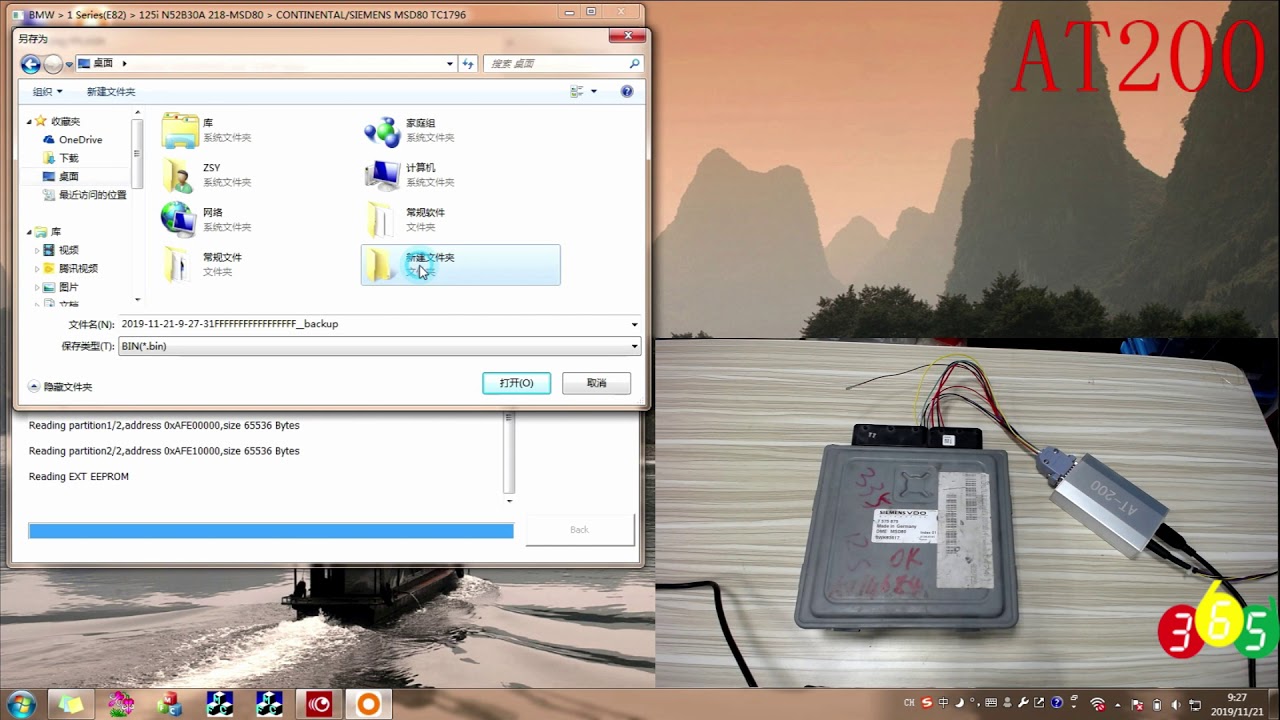This screenshot has width=1280, height=720.
Task: Select 桌面 in the navigation pane
Action: [68, 176]
